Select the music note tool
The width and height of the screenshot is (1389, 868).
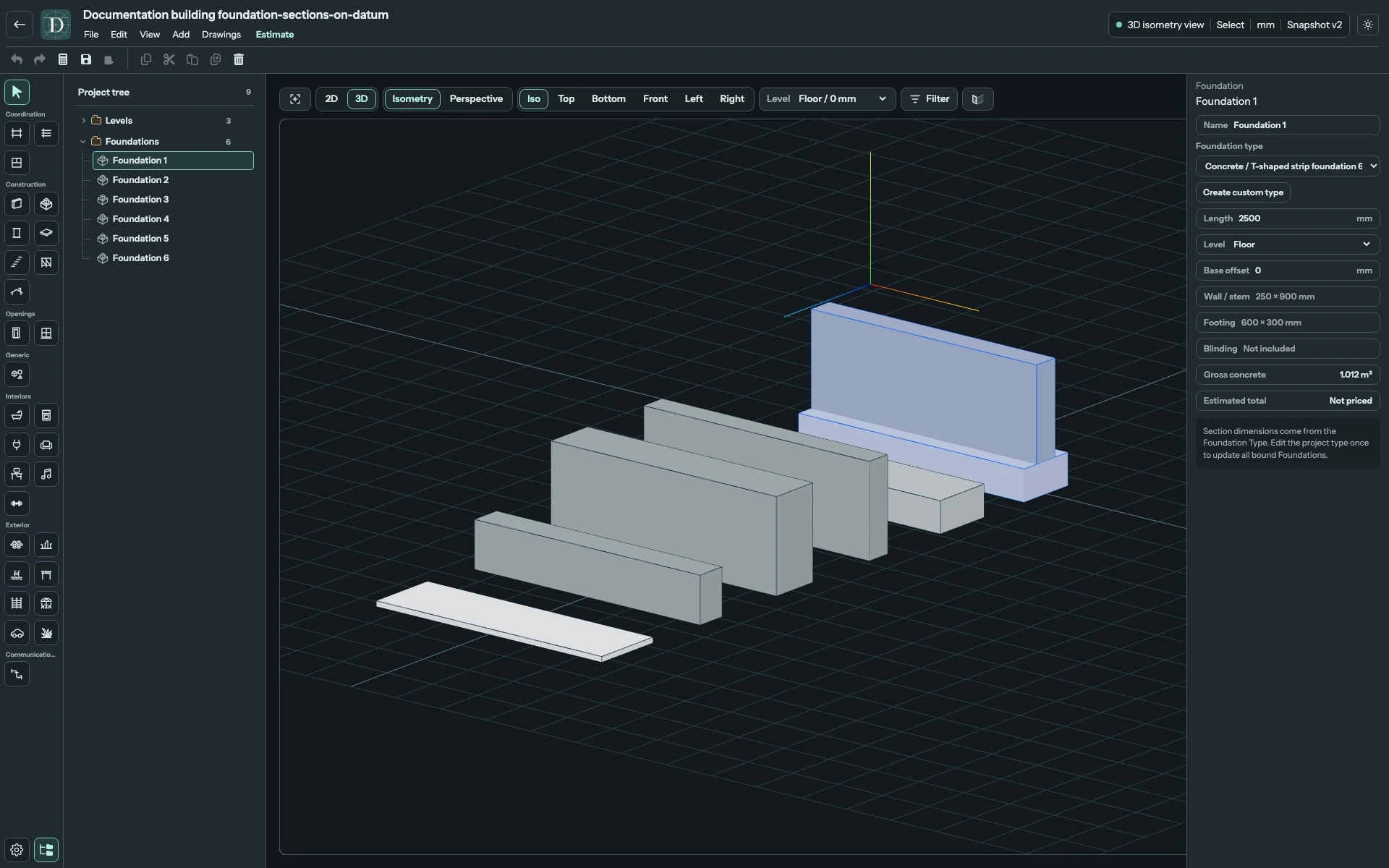(x=46, y=475)
